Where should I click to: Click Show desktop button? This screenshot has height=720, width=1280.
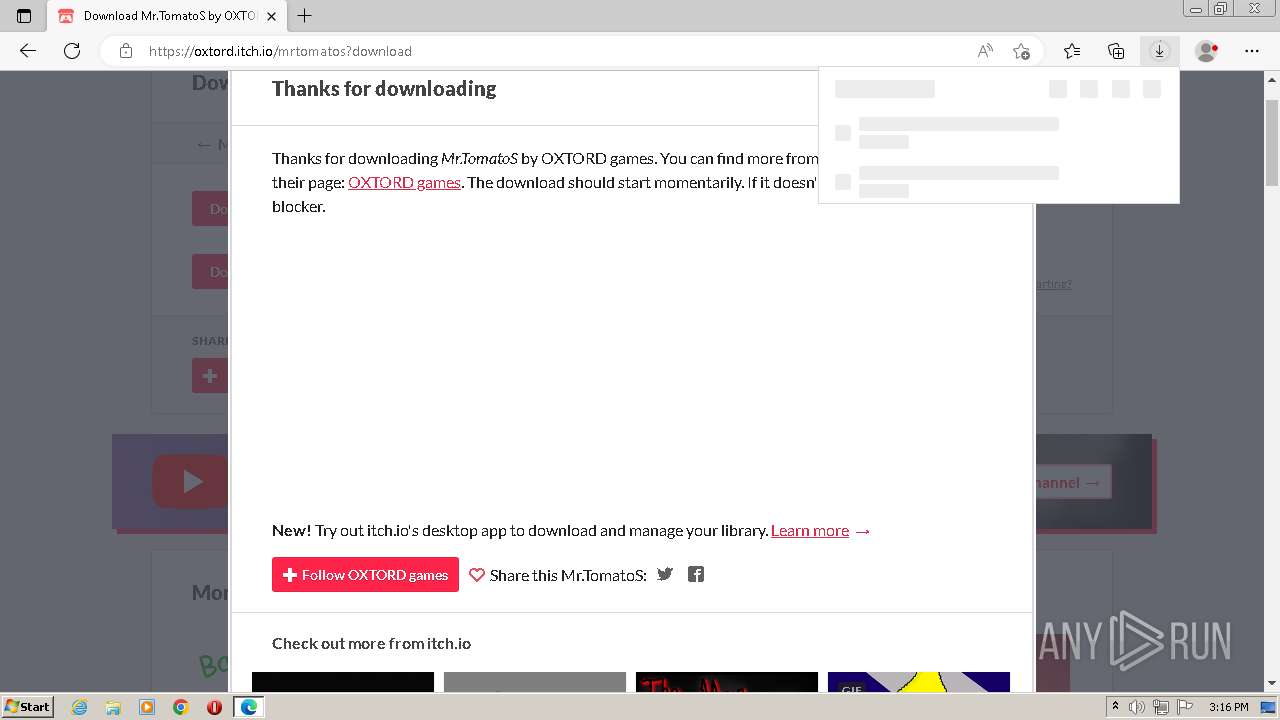(x=1269, y=707)
